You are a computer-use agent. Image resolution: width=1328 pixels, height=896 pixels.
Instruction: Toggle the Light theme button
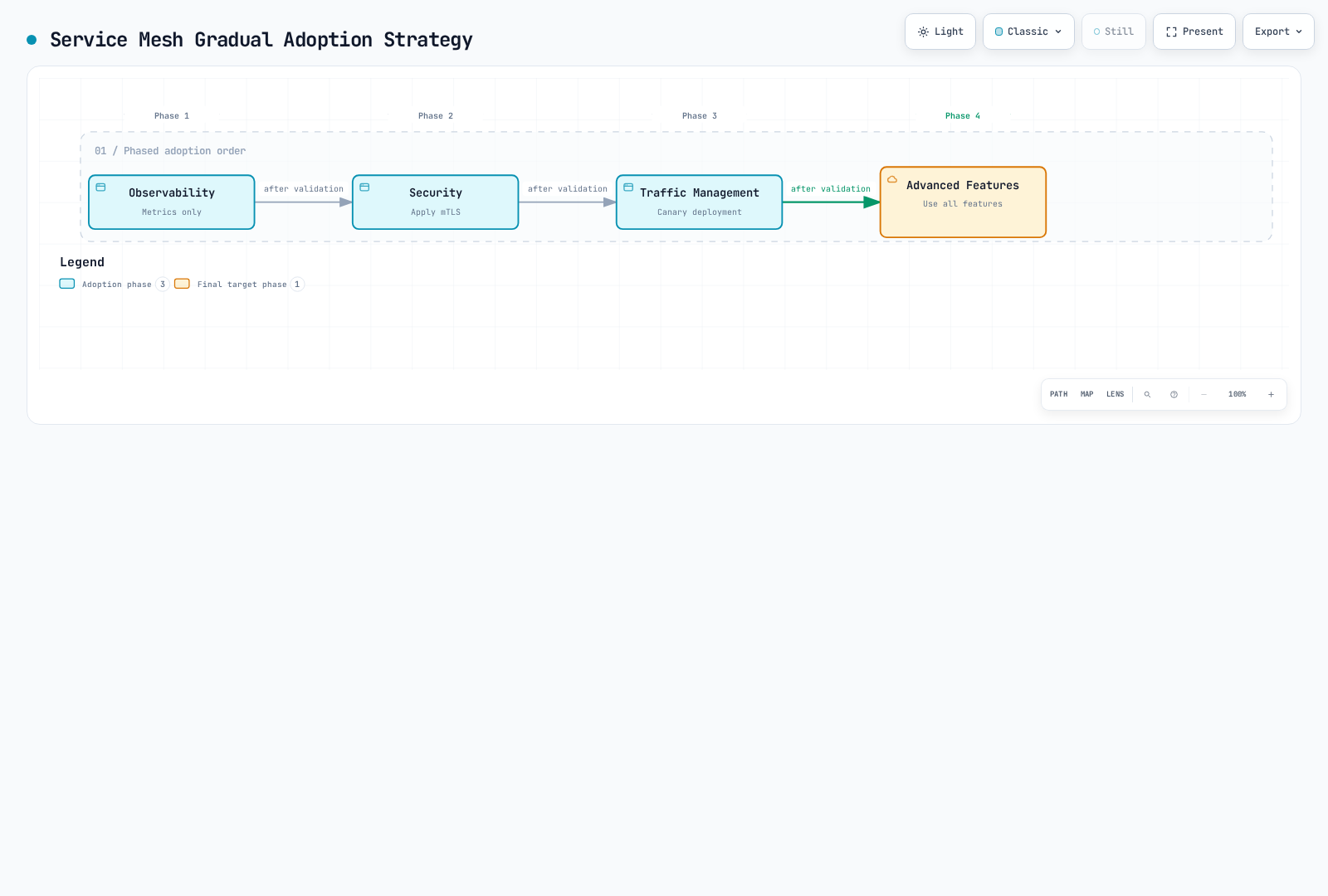tap(940, 32)
